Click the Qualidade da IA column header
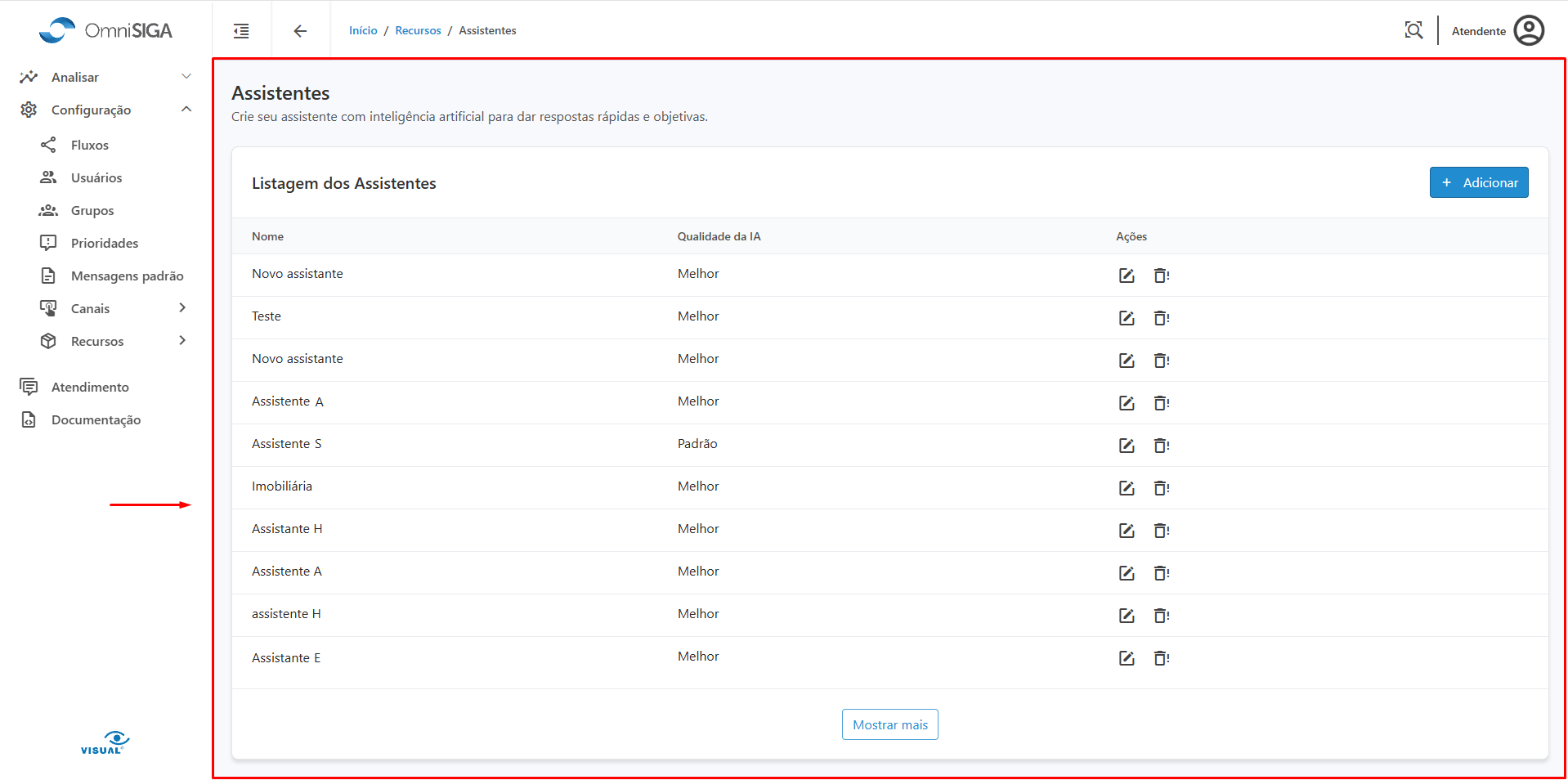 [719, 236]
